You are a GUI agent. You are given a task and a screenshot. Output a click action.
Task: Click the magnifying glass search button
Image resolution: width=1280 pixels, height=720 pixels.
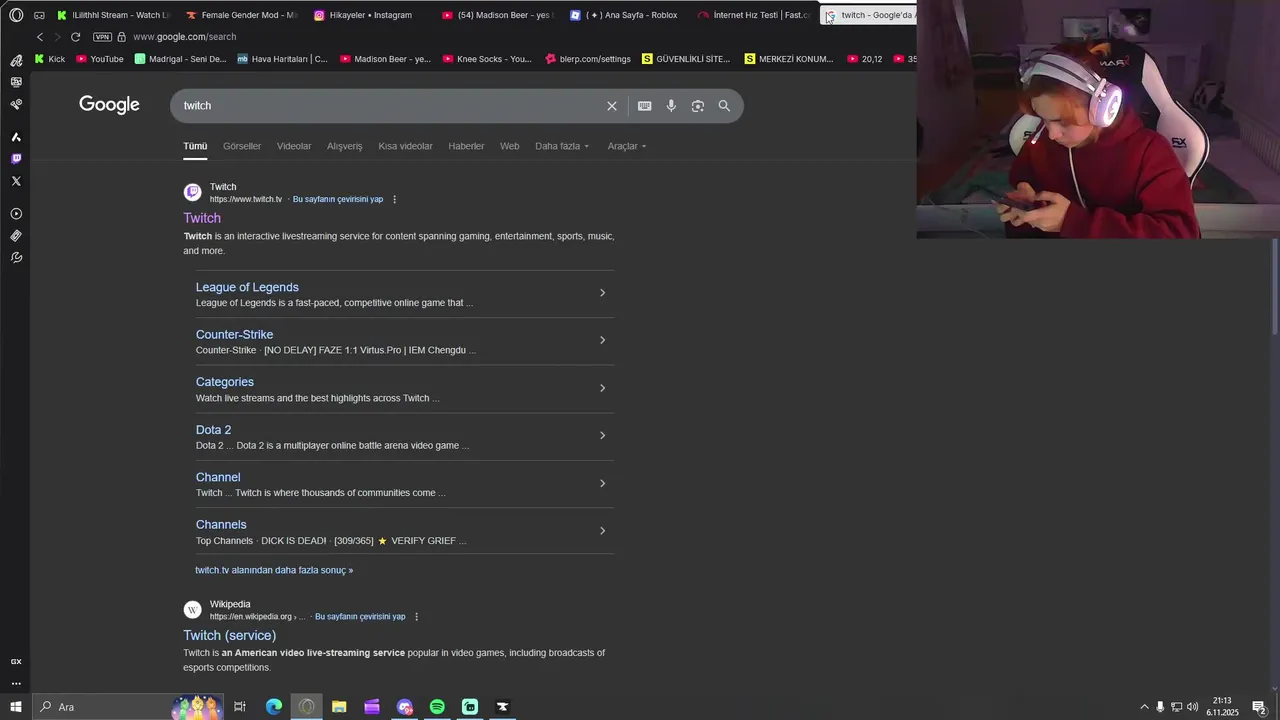click(724, 106)
